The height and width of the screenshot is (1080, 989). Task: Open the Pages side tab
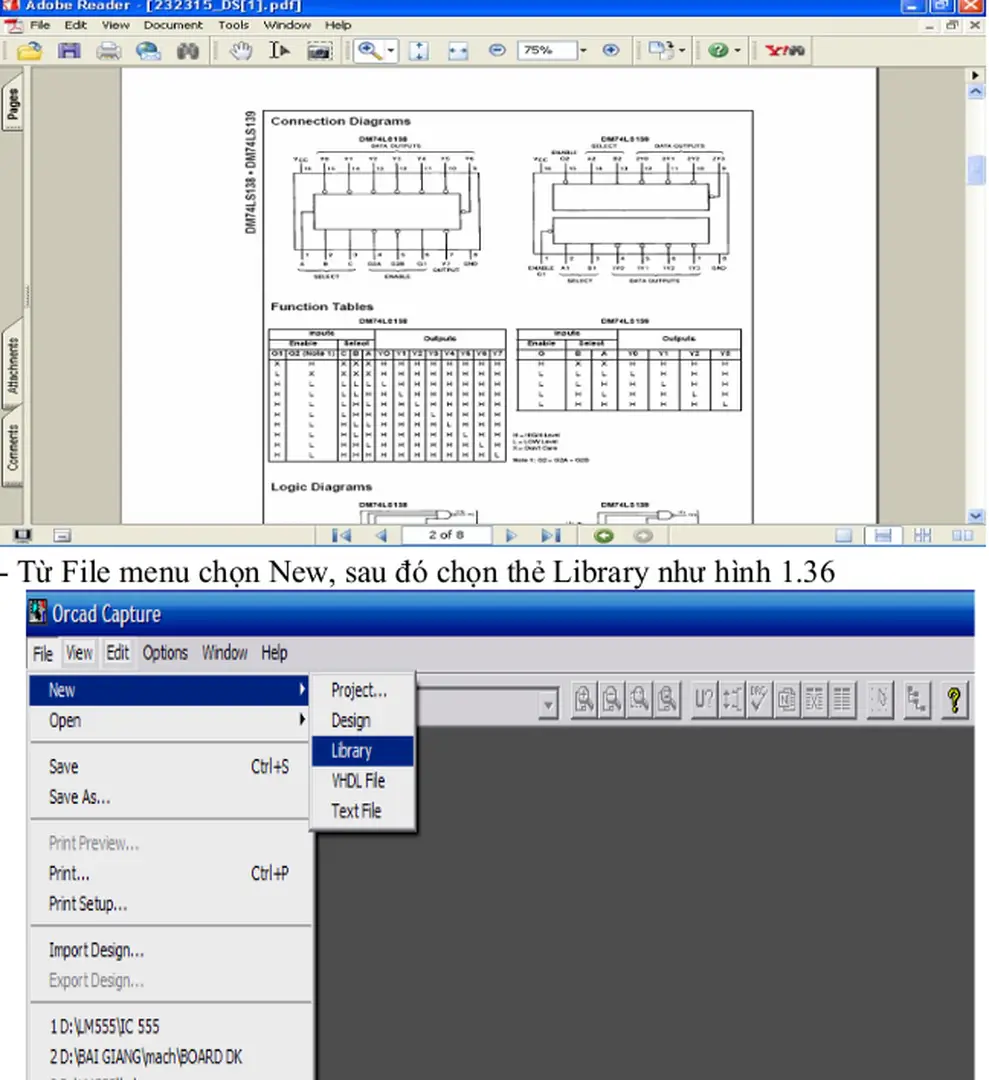coord(13,105)
